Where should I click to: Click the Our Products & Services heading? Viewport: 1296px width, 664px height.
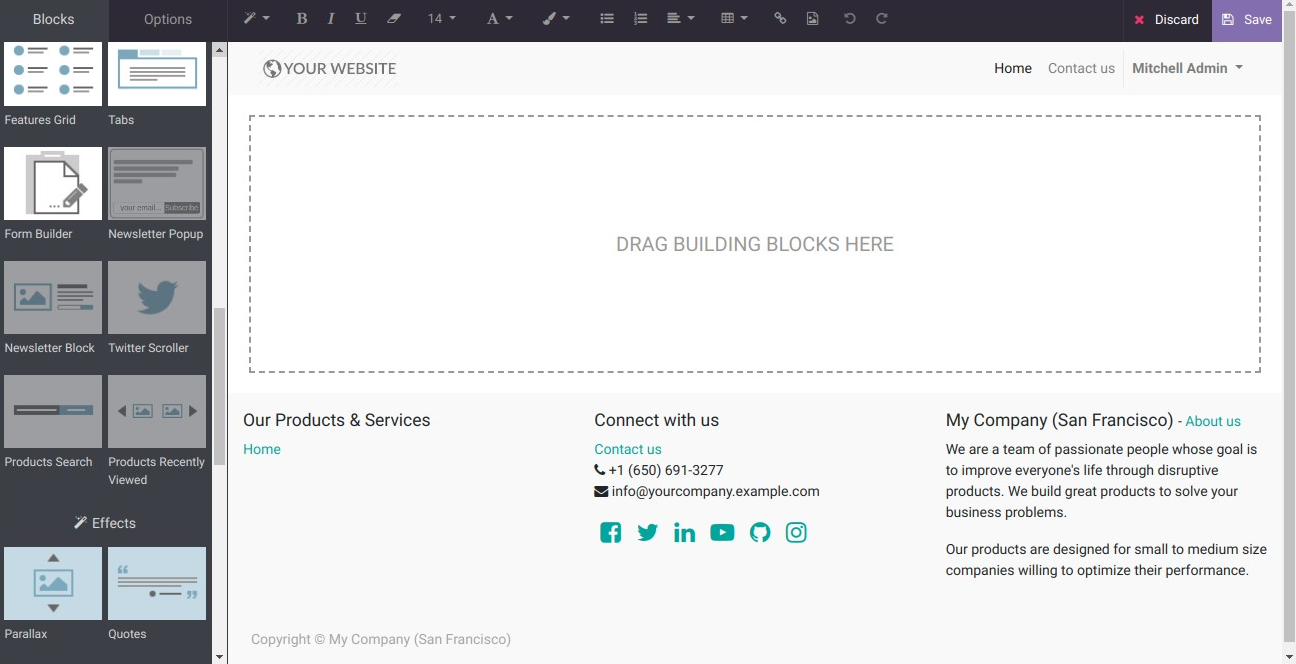pyautogui.click(x=337, y=420)
